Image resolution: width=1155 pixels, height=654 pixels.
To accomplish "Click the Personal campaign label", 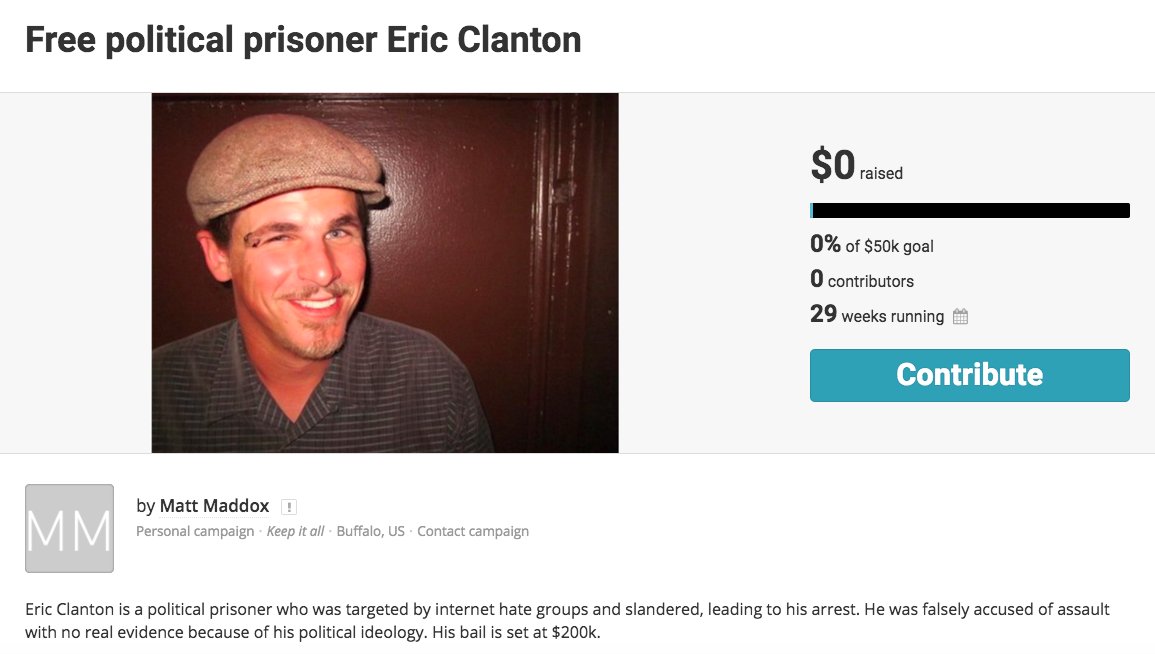I will coord(195,531).
